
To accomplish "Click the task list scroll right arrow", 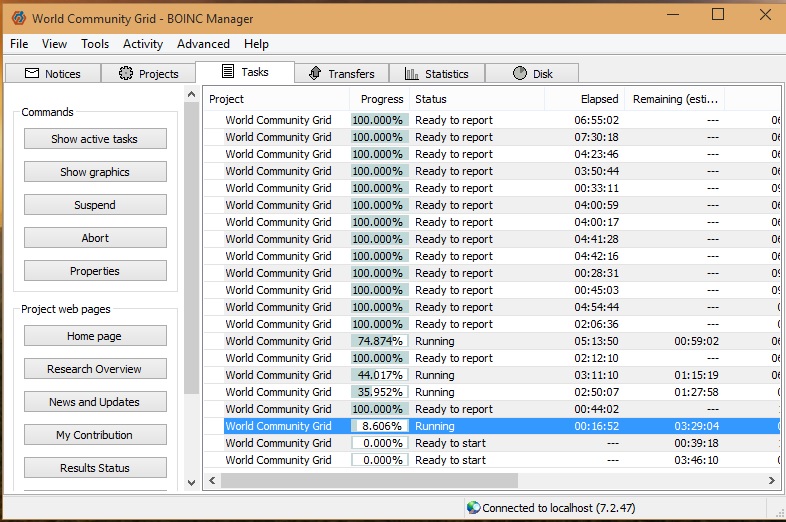I will click(x=772, y=480).
